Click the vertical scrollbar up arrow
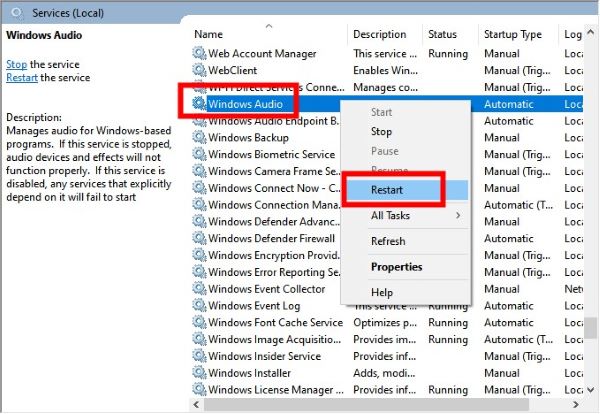This screenshot has height=414, width=600. pos(590,33)
